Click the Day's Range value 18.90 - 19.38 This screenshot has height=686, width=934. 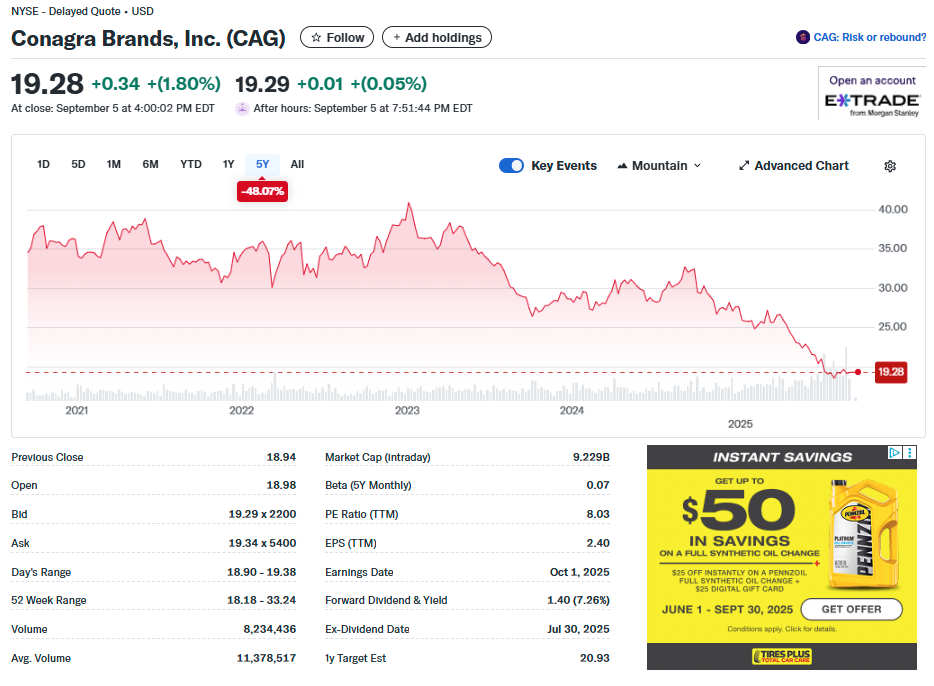pos(261,572)
